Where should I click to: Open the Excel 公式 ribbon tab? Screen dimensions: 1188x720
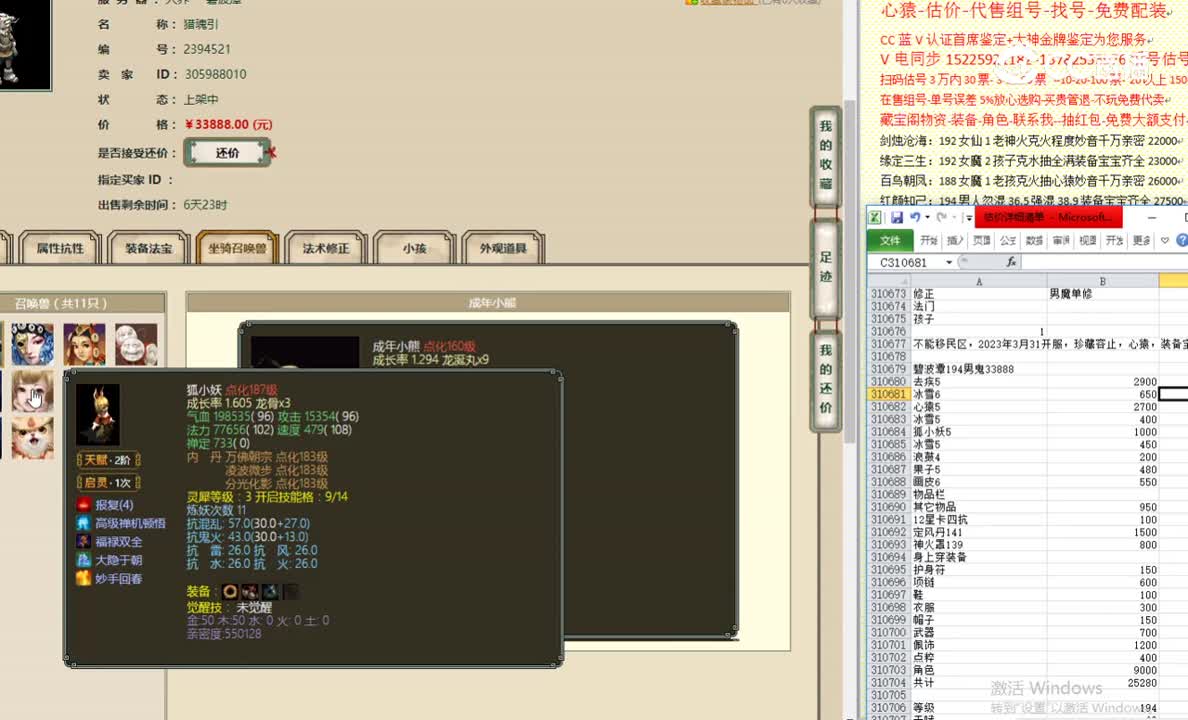[x=1008, y=240]
